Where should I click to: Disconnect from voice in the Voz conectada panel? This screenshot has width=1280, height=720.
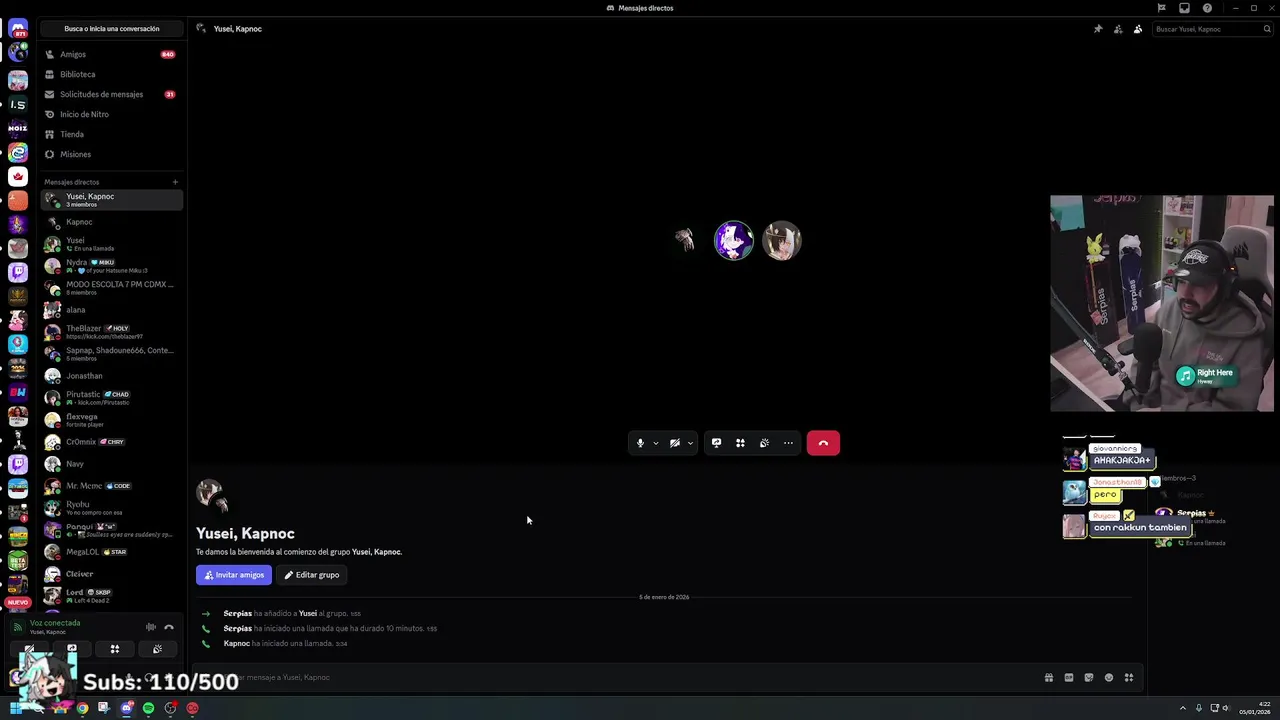(169, 627)
